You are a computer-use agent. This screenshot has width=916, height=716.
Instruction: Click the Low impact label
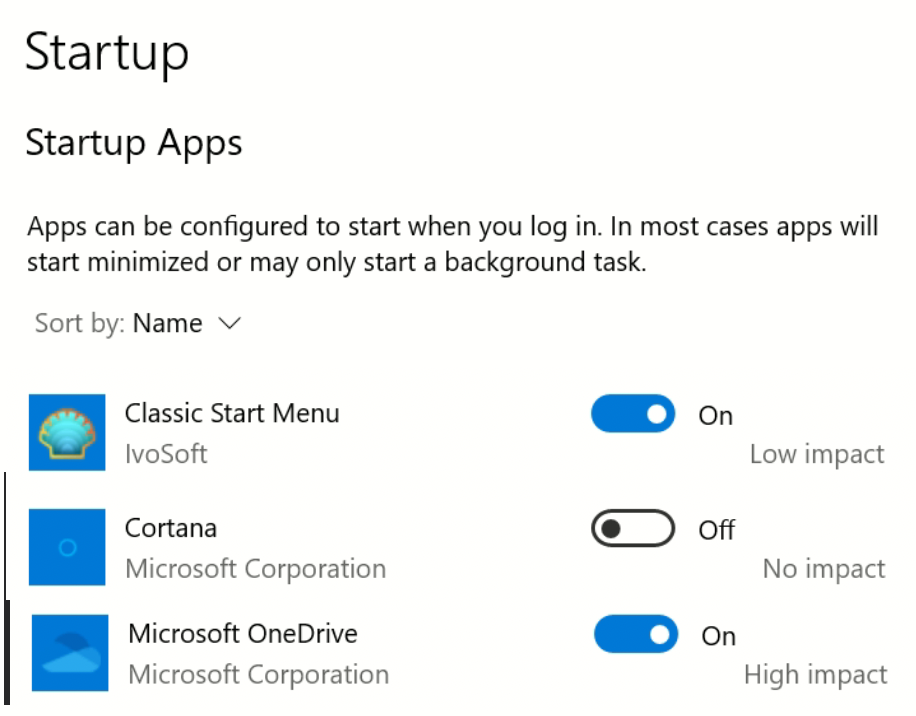tap(817, 455)
